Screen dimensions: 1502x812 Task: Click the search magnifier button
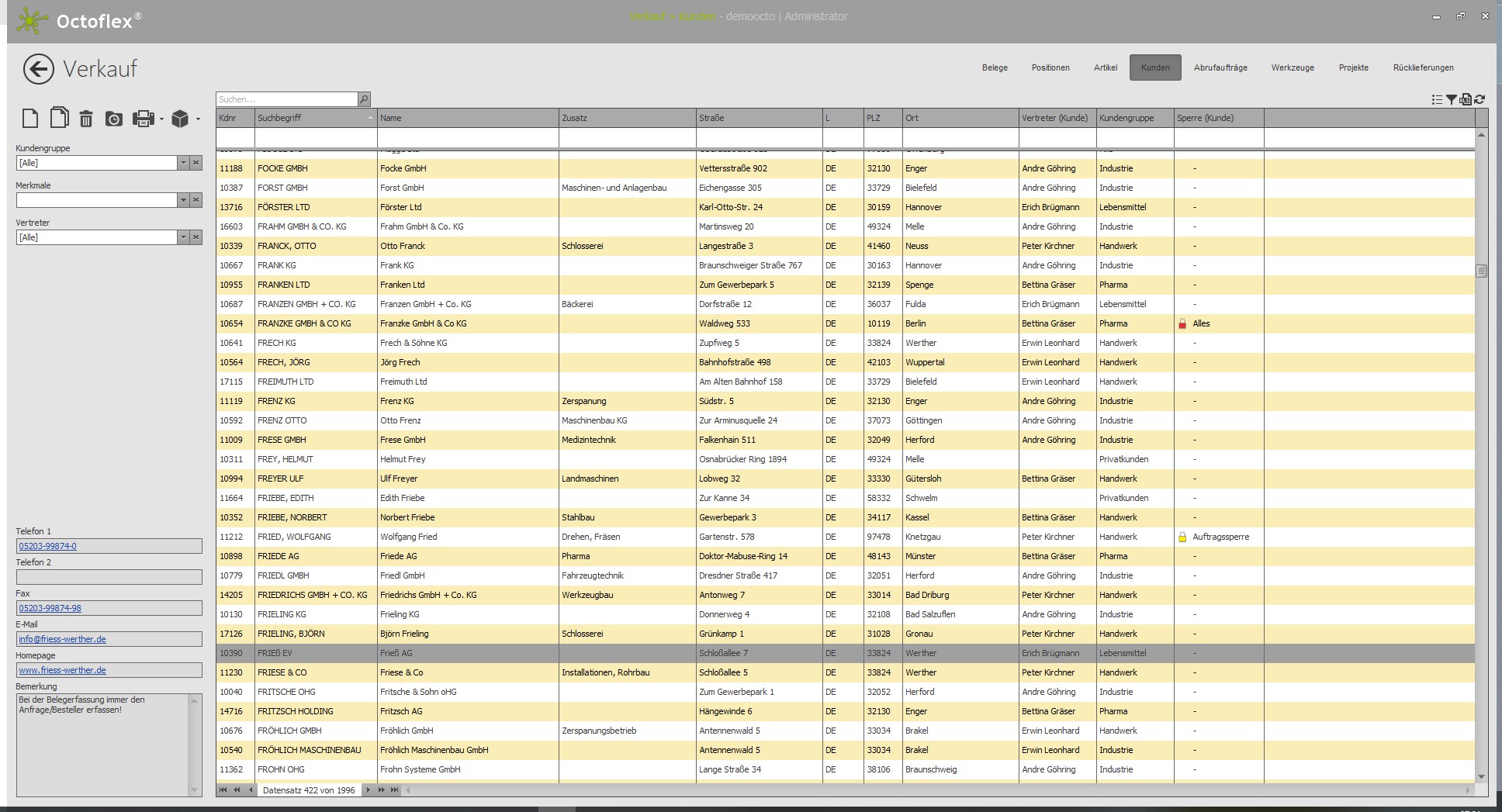click(x=364, y=99)
